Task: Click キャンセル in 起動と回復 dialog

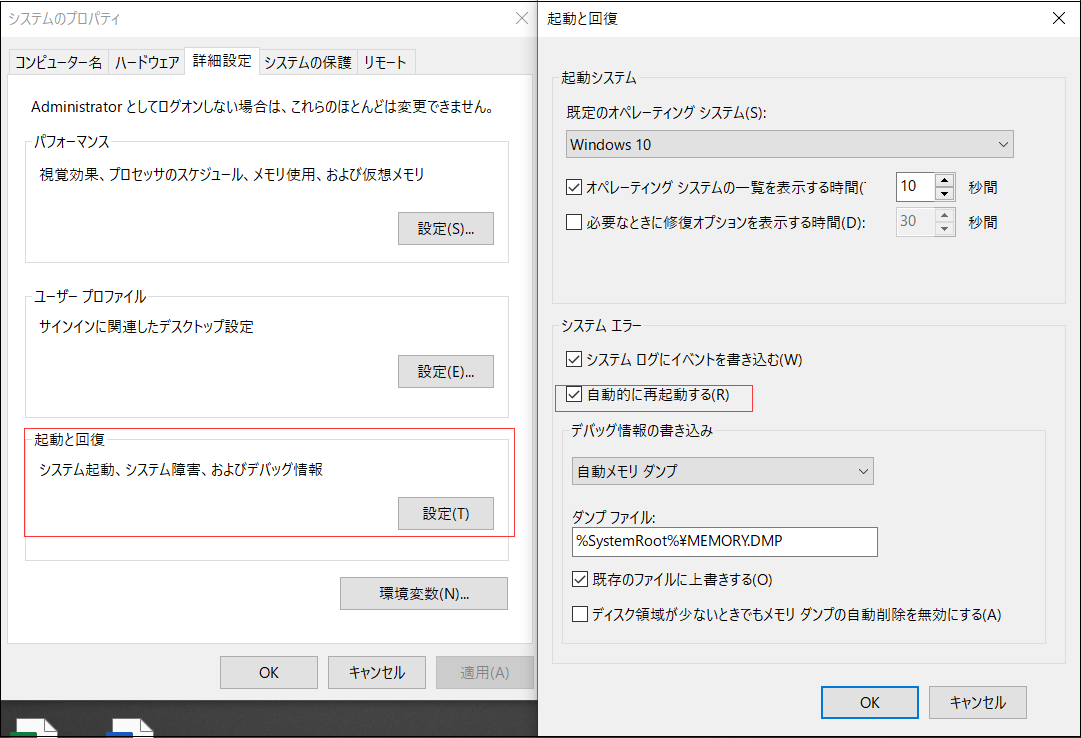Action: click(978, 702)
